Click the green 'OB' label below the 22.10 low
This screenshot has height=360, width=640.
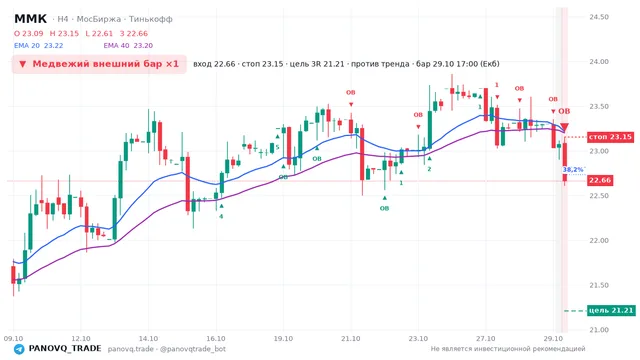click(384, 209)
